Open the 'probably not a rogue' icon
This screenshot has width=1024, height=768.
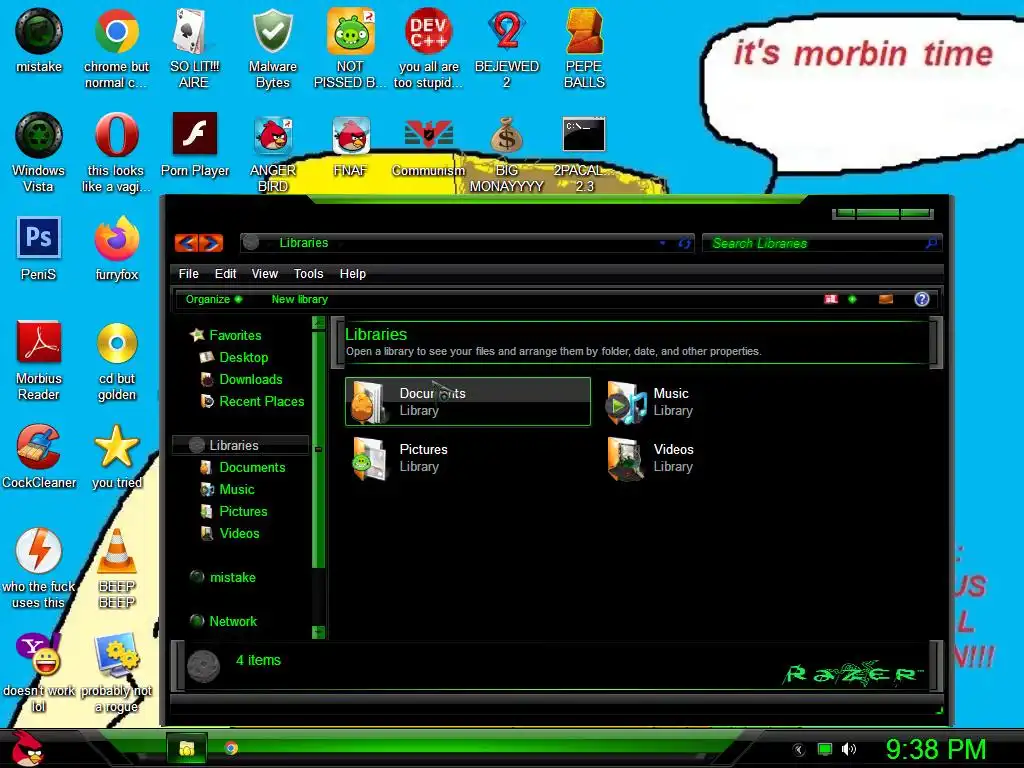116,672
